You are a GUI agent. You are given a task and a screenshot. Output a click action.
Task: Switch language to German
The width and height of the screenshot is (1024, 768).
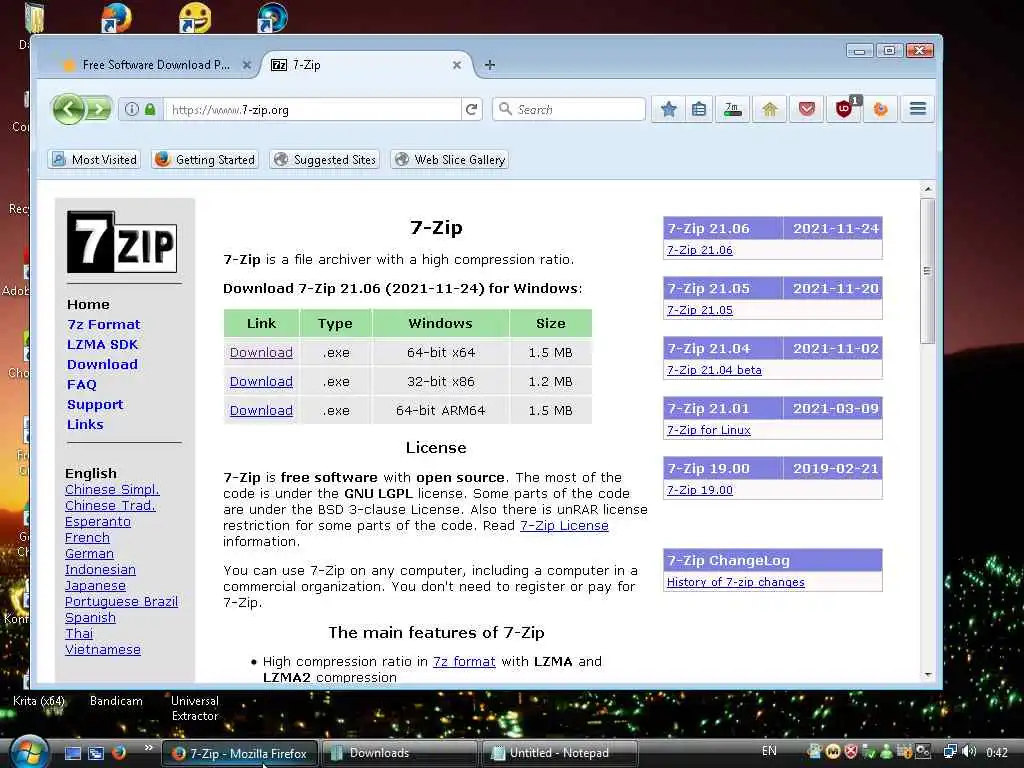coord(89,554)
